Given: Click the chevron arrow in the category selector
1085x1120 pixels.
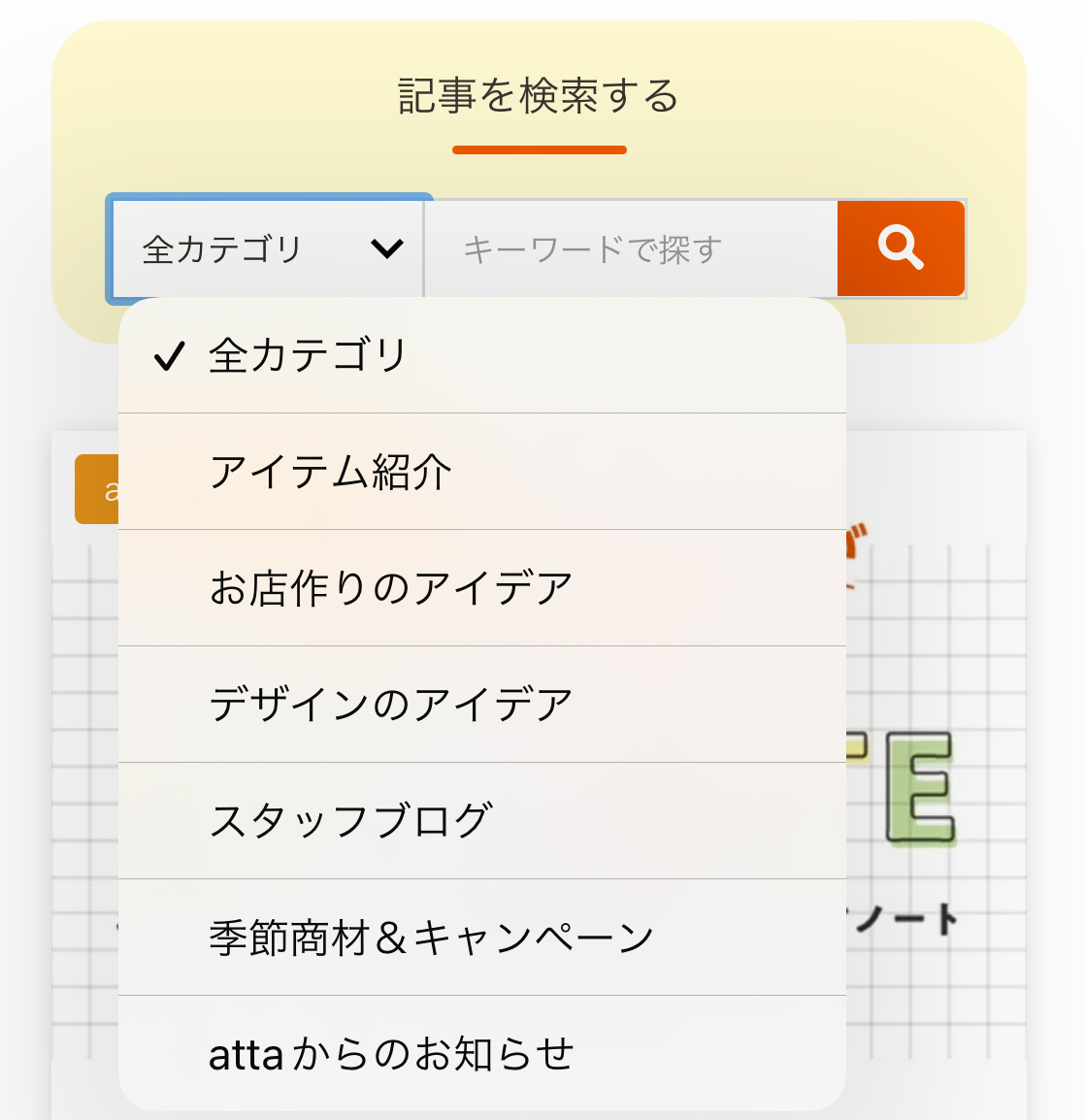Looking at the screenshot, I should click(x=387, y=248).
